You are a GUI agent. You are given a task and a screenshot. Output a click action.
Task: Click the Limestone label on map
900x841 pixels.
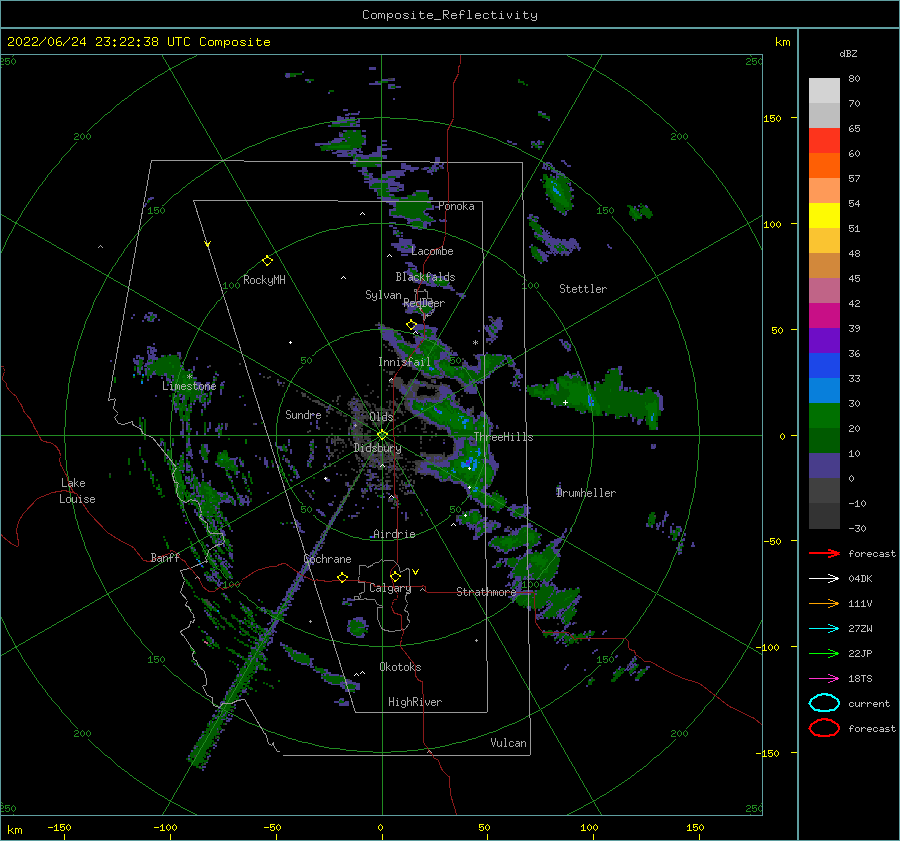(x=189, y=386)
